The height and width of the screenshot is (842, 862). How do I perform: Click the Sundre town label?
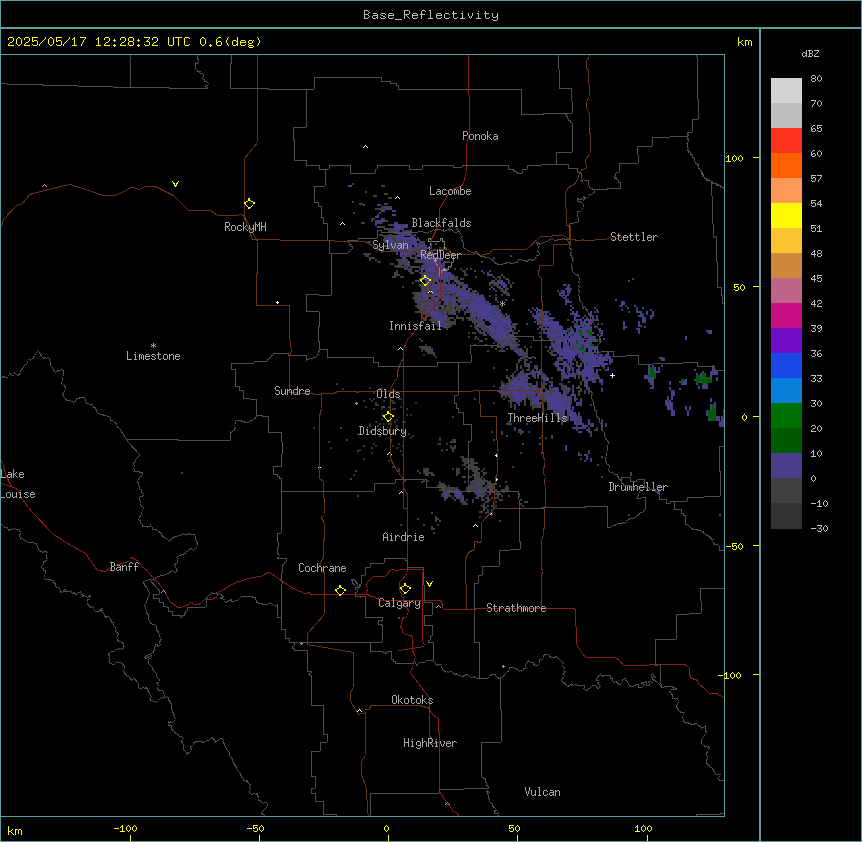click(292, 391)
